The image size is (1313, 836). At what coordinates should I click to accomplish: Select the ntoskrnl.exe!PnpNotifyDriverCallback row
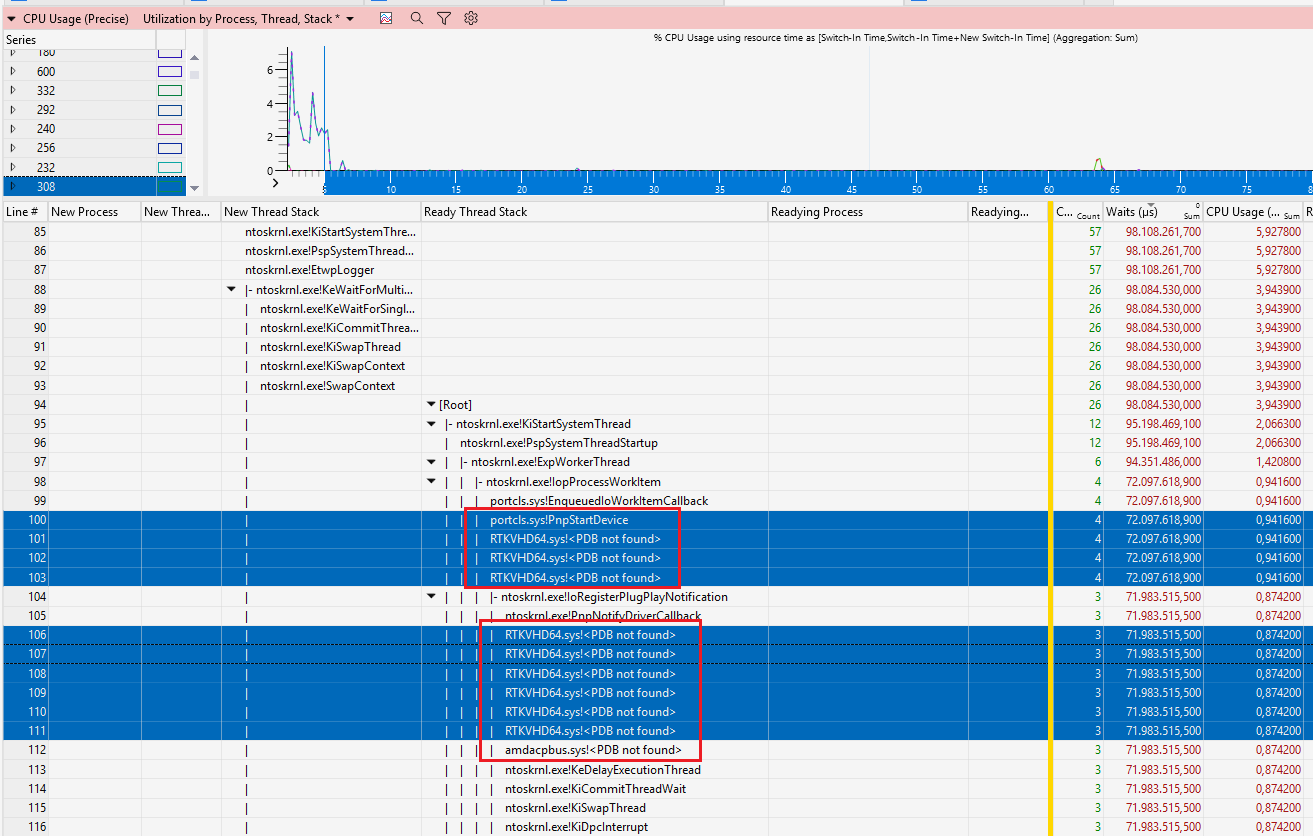click(x=656, y=616)
